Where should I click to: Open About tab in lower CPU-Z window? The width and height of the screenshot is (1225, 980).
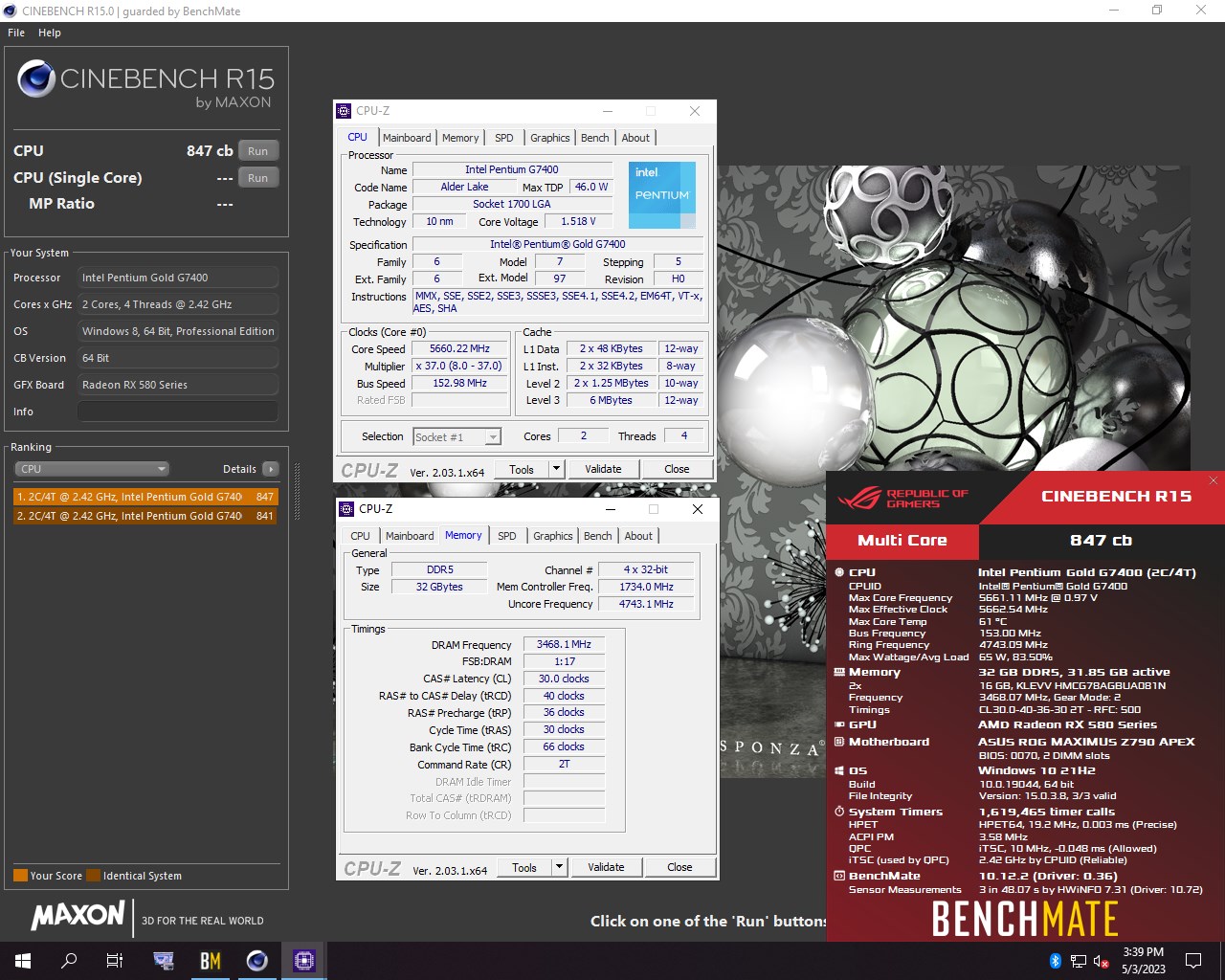[x=638, y=536]
